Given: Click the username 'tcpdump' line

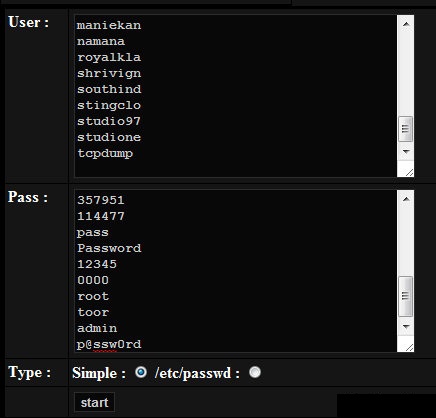Looking at the screenshot, I should (x=105, y=153).
